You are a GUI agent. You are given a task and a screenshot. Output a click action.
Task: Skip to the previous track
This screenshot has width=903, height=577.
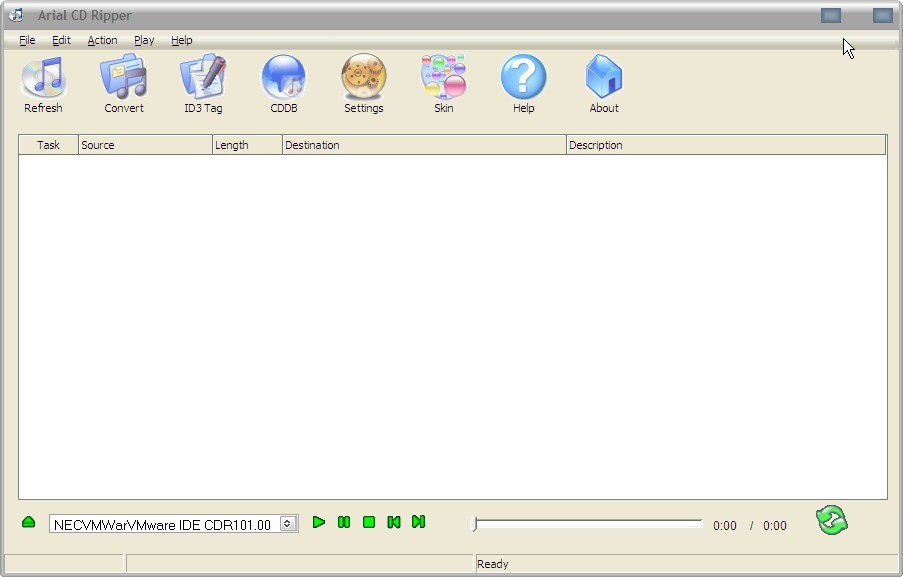pyautogui.click(x=394, y=522)
